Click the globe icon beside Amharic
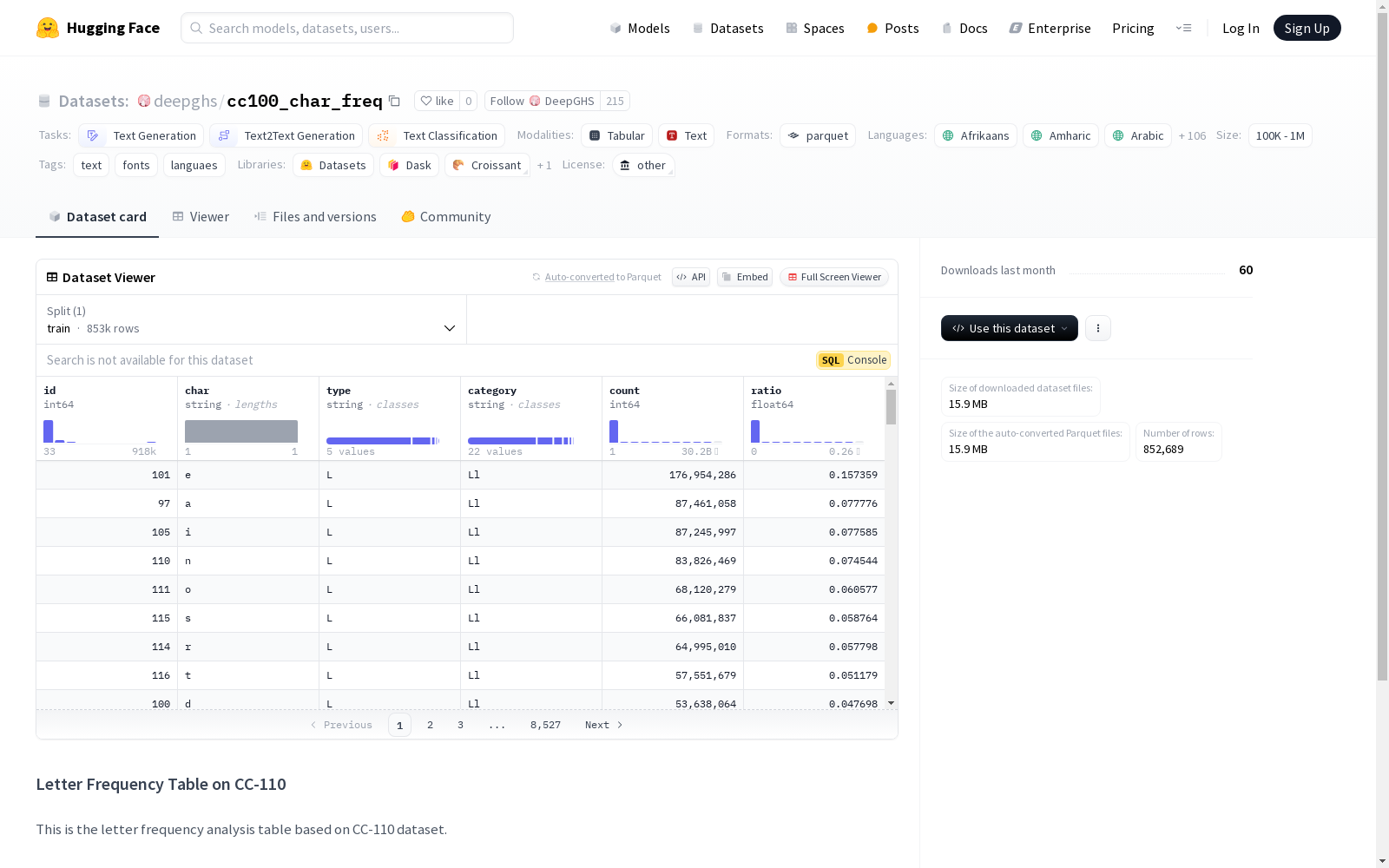Image resolution: width=1389 pixels, height=868 pixels. point(1037,135)
